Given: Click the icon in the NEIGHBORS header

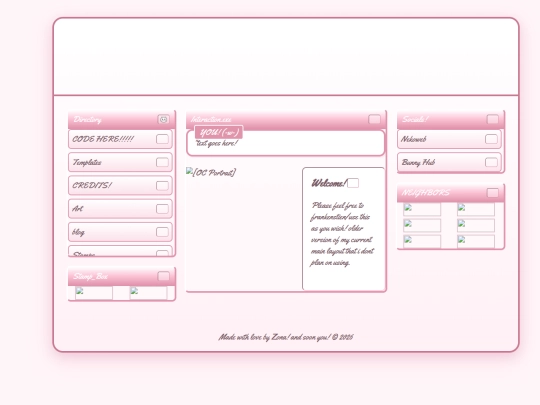Looking at the screenshot, I should click(x=492, y=193).
